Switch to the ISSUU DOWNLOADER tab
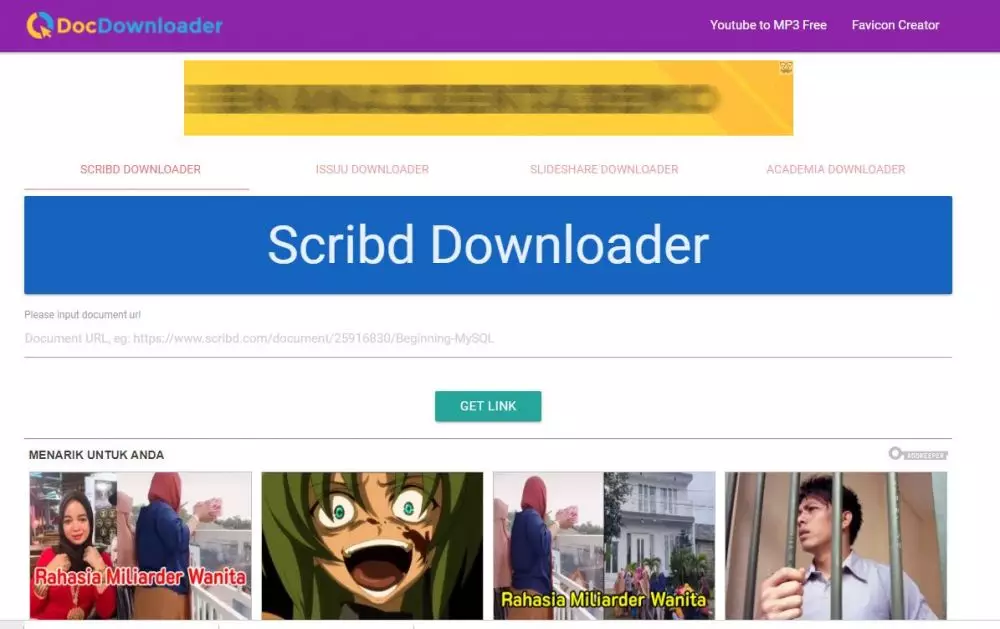Image resolution: width=1000 pixels, height=629 pixels. (371, 169)
